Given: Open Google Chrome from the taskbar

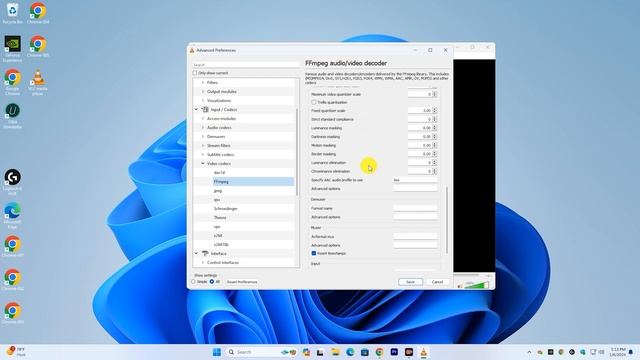Looking at the screenshot, I should tap(379, 352).
